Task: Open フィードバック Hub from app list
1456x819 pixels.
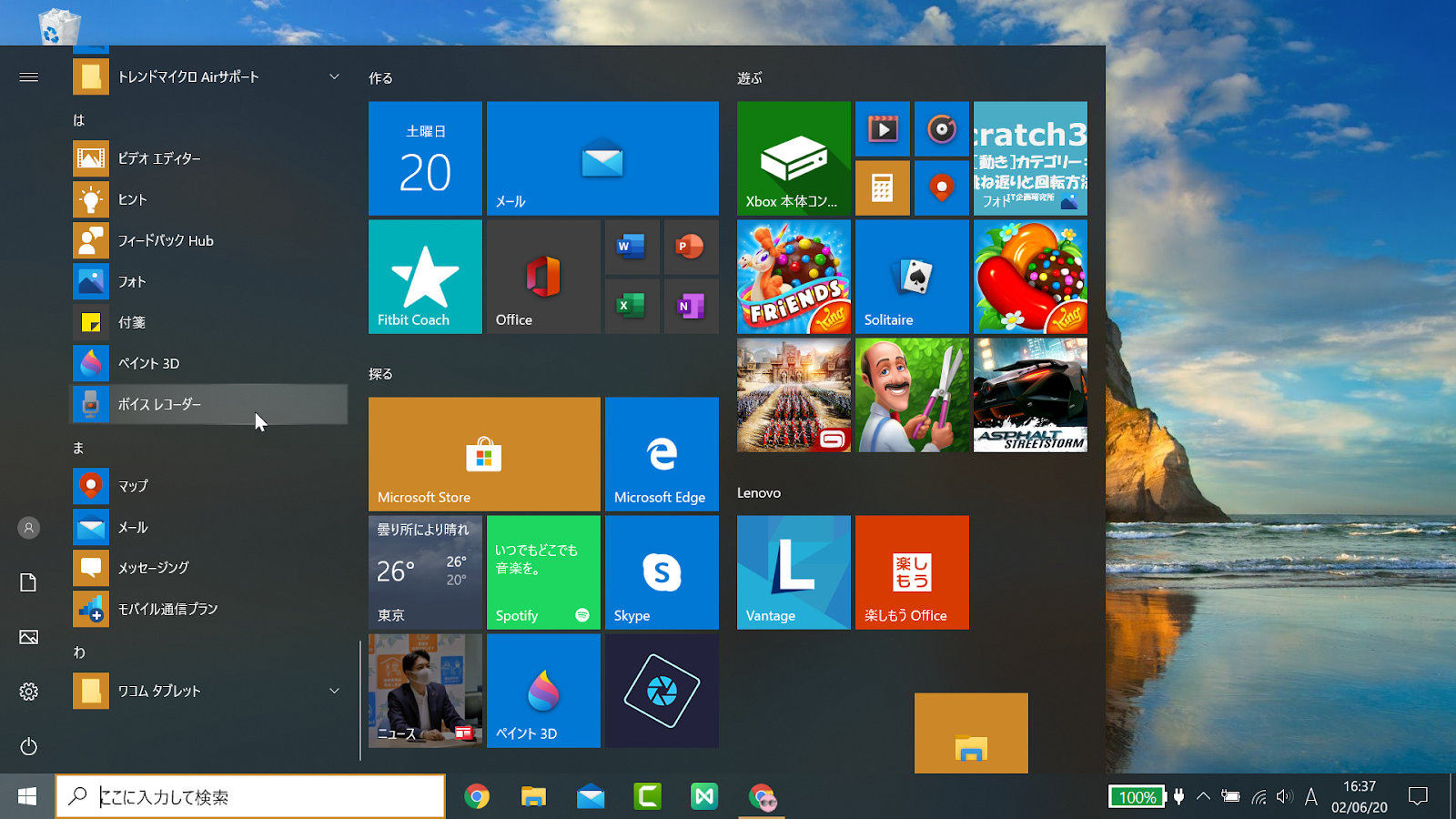Action: pyautogui.click(x=209, y=240)
